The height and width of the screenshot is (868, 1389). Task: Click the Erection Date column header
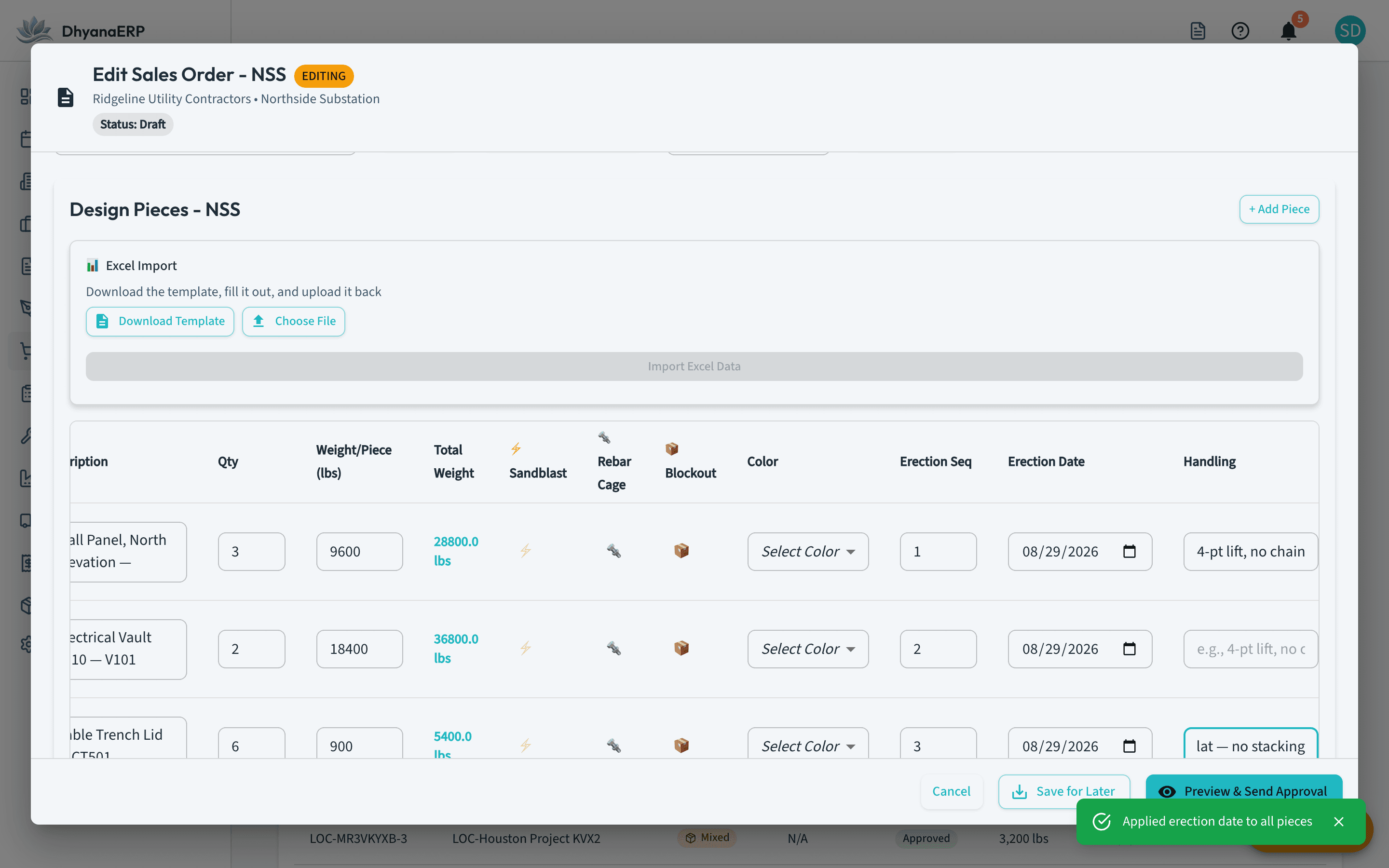(x=1046, y=461)
